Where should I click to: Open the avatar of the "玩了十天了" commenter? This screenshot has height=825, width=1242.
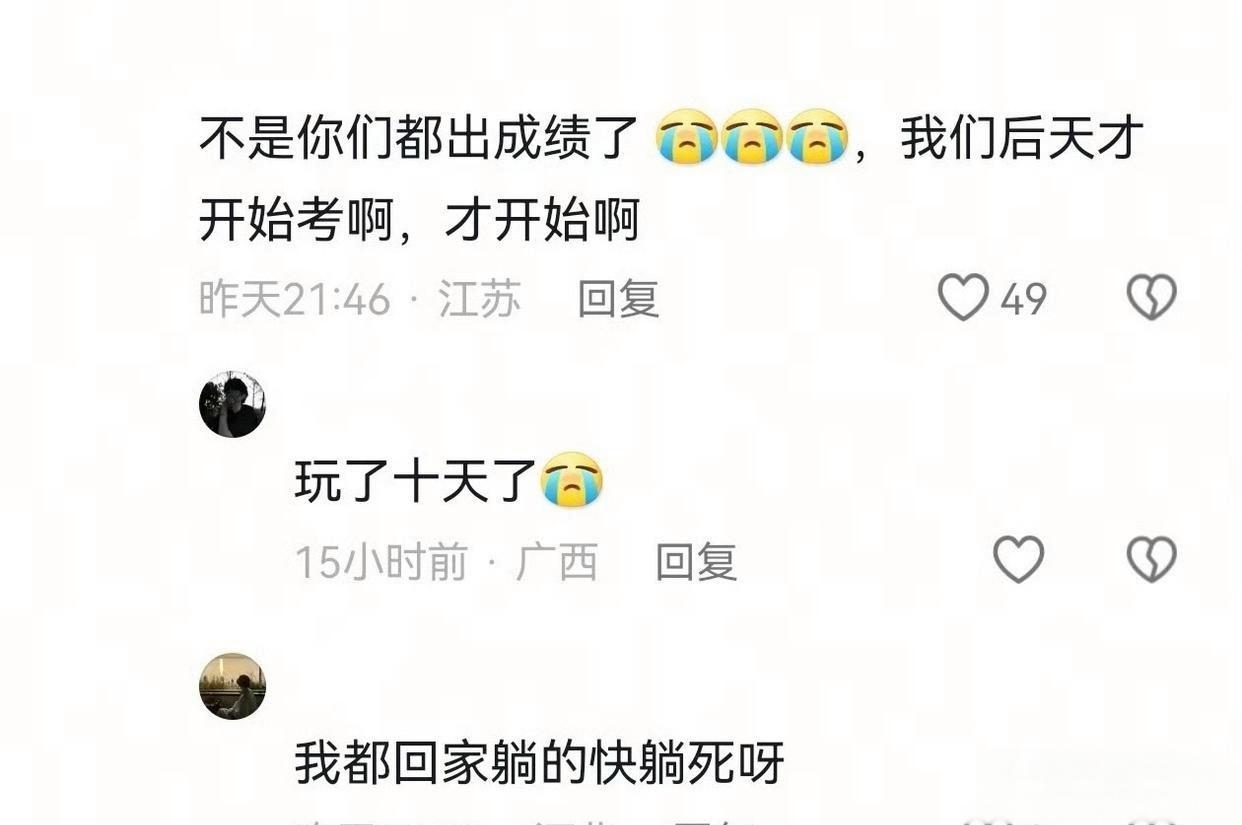pyautogui.click(x=232, y=404)
